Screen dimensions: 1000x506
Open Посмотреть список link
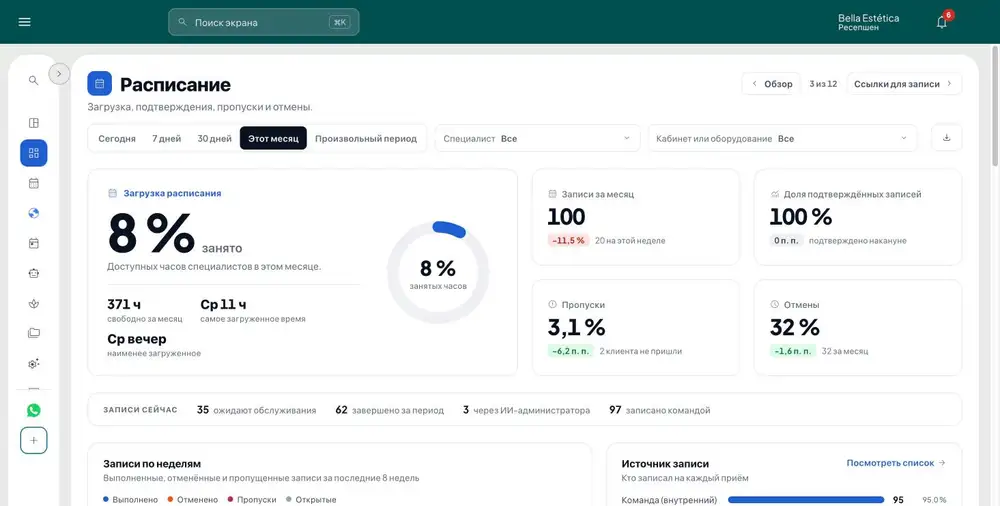(896, 463)
